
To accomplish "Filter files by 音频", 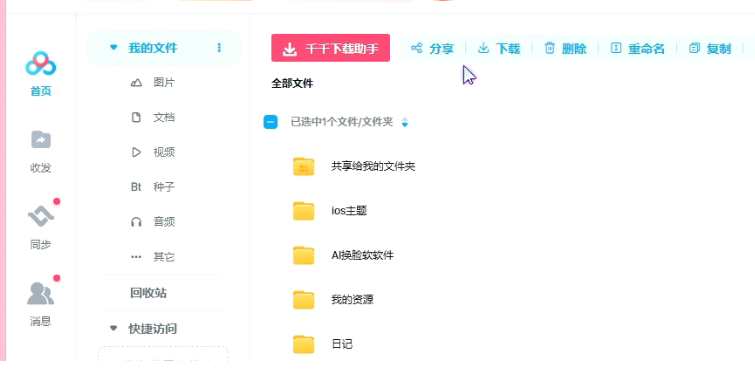I will click(164, 222).
